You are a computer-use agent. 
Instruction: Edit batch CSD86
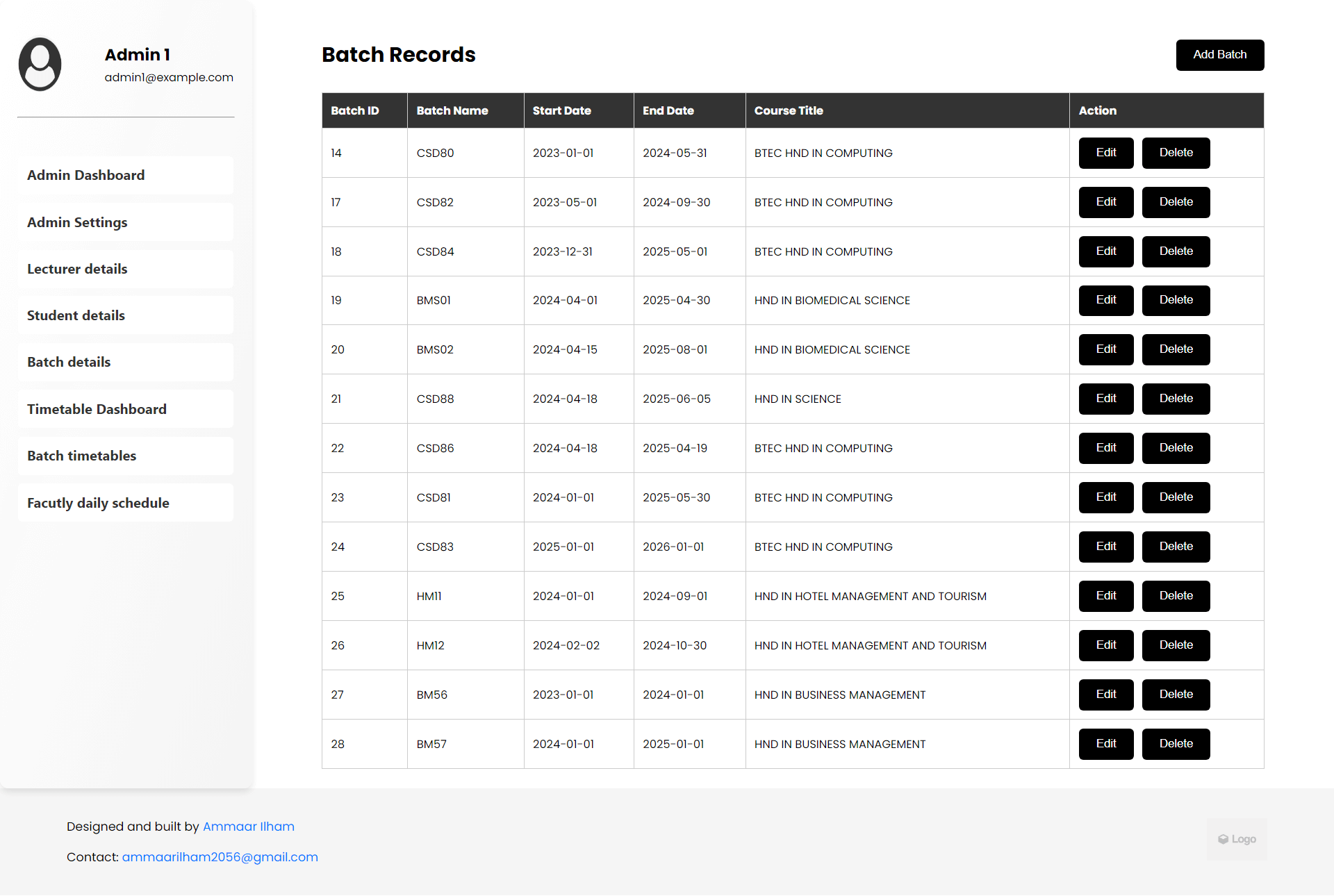[x=1106, y=448]
